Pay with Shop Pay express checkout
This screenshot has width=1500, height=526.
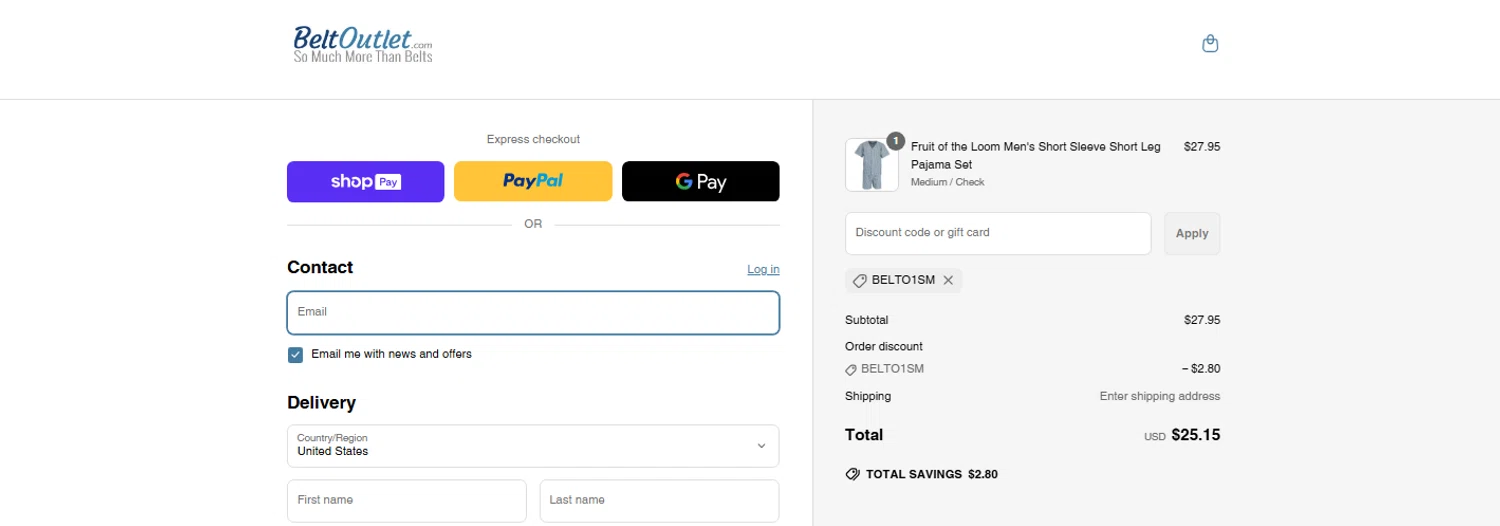click(x=365, y=182)
